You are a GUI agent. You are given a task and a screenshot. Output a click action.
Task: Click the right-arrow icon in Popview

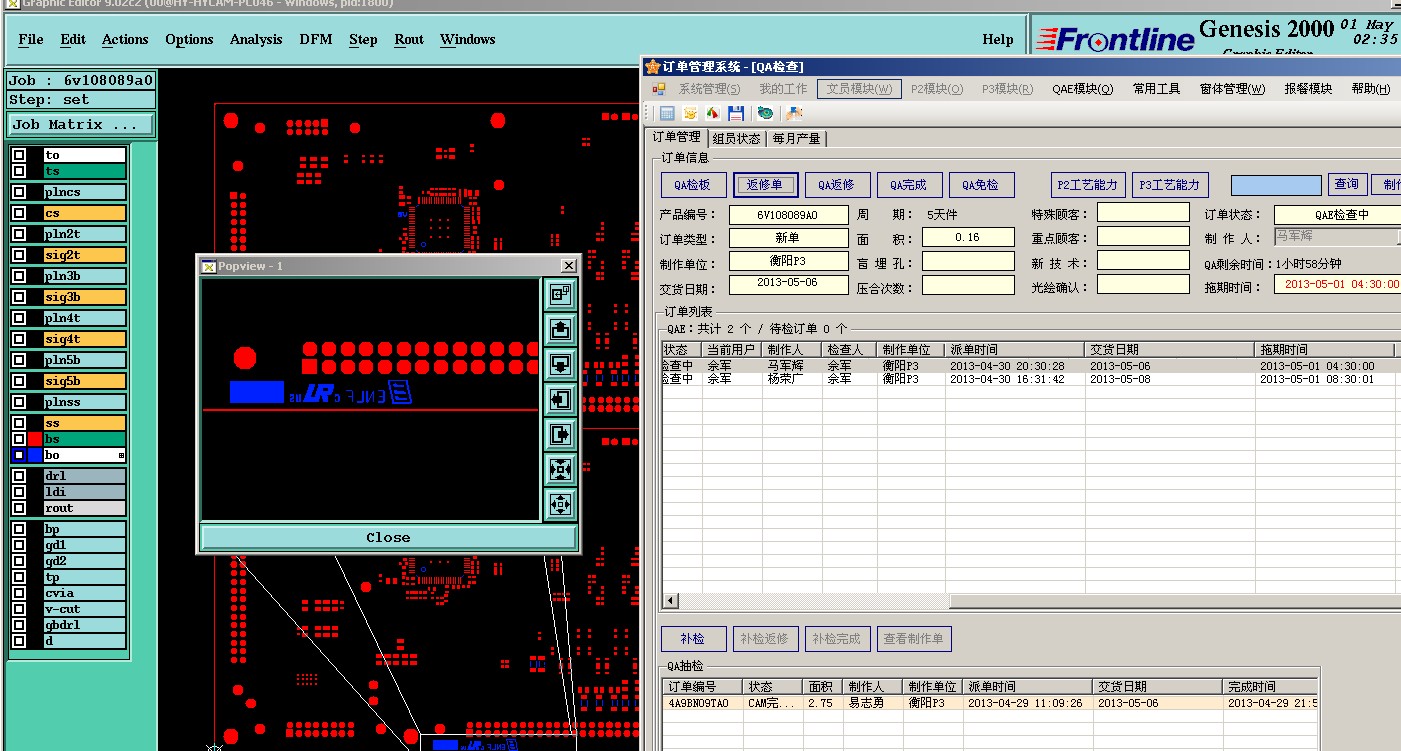pos(560,434)
